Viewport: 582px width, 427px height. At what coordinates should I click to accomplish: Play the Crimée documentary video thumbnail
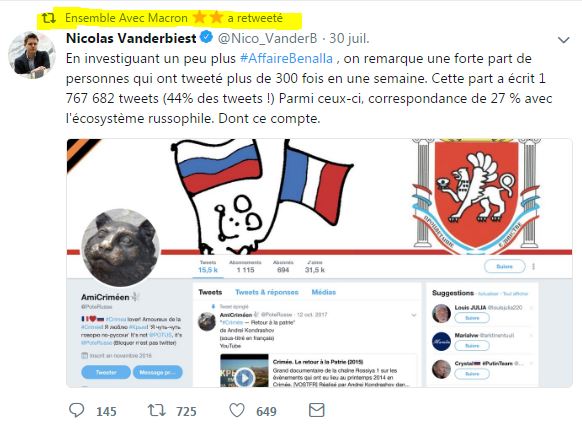[244, 378]
